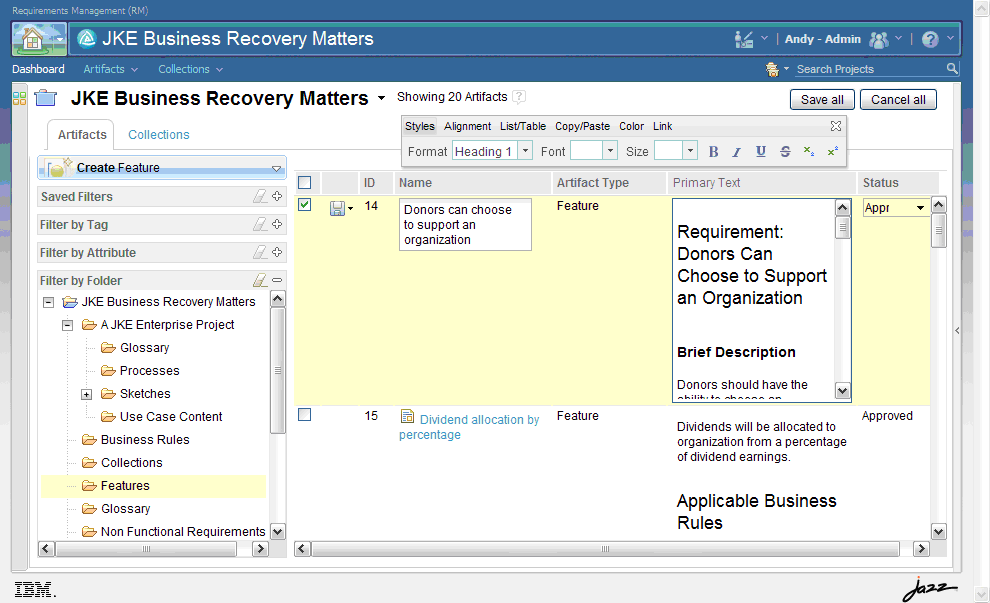Image resolution: width=990 pixels, height=603 pixels.
Task: Collapse A JKE Enterprise Project folder
Action: pyautogui.click(x=68, y=325)
